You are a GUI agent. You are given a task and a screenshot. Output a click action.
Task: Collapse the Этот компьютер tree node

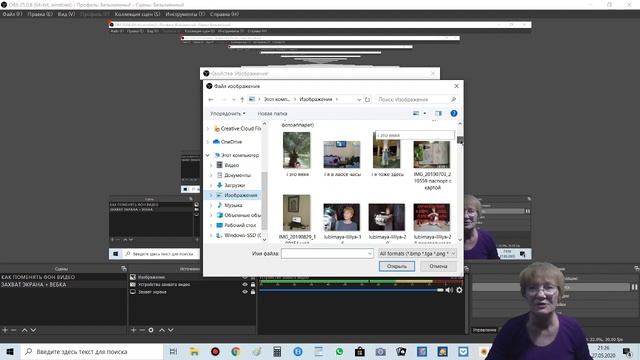pos(207,156)
